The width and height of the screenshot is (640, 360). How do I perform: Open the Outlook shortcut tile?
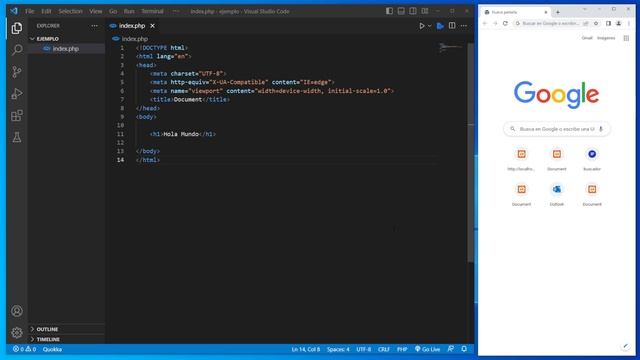pos(557,193)
